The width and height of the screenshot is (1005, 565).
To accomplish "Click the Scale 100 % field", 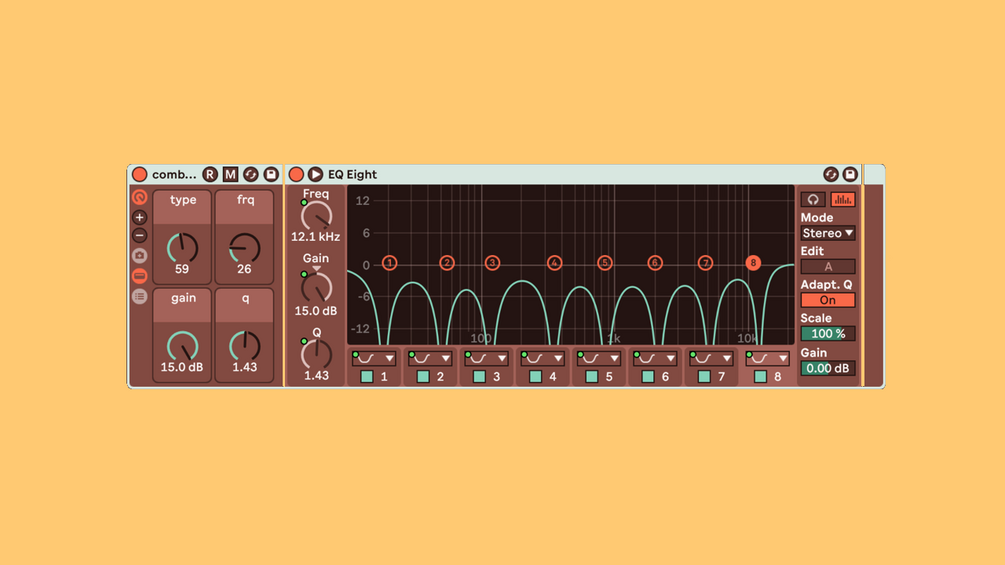I will (x=828, y=334).
